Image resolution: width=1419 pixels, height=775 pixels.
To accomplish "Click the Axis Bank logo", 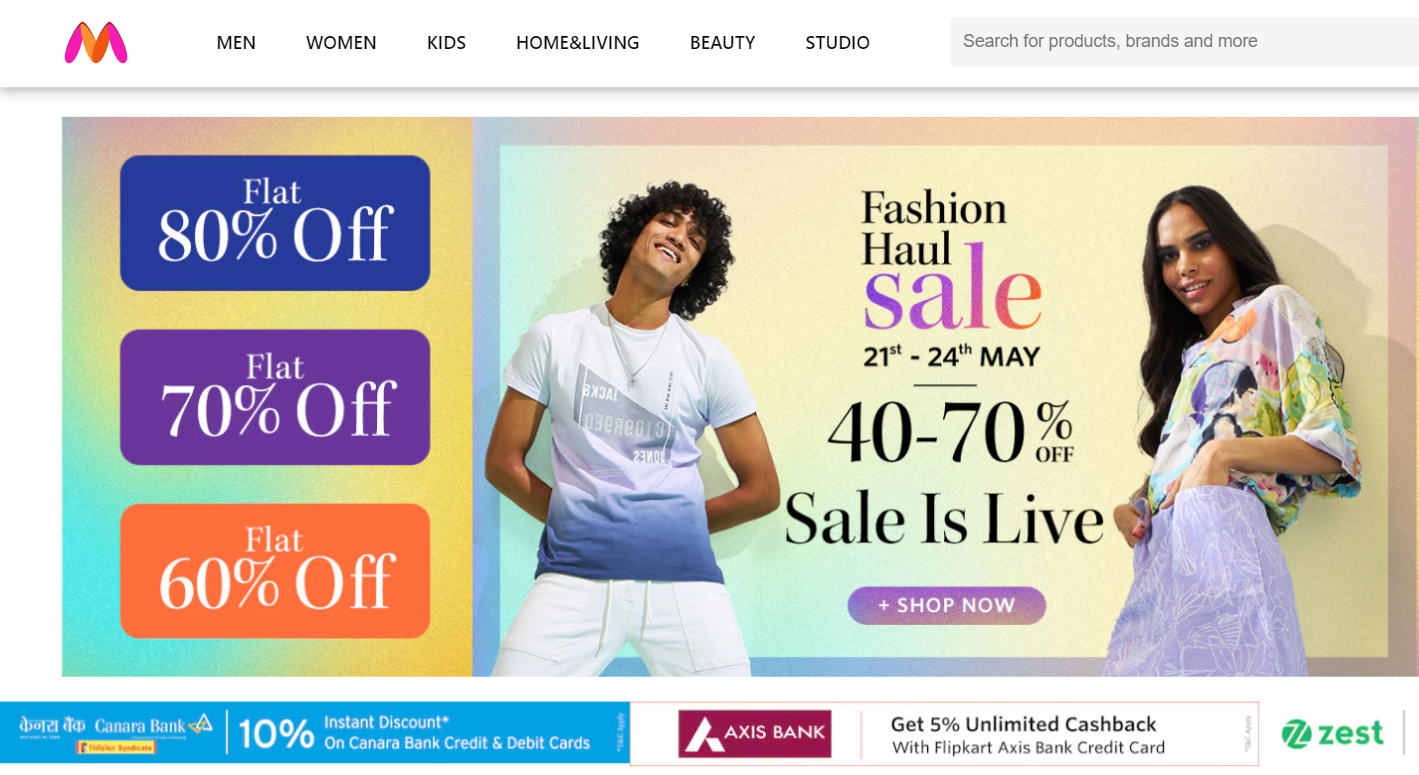I will [755, 733].
